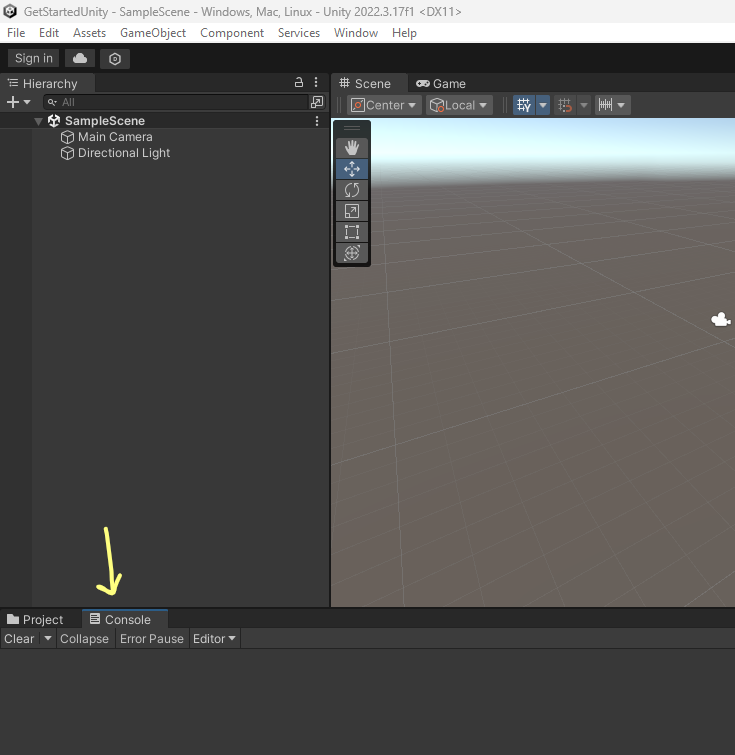This screenshot has height=755, width=735.
Task: Open grid snapping dropdown arrow
Action: point(584,105)
